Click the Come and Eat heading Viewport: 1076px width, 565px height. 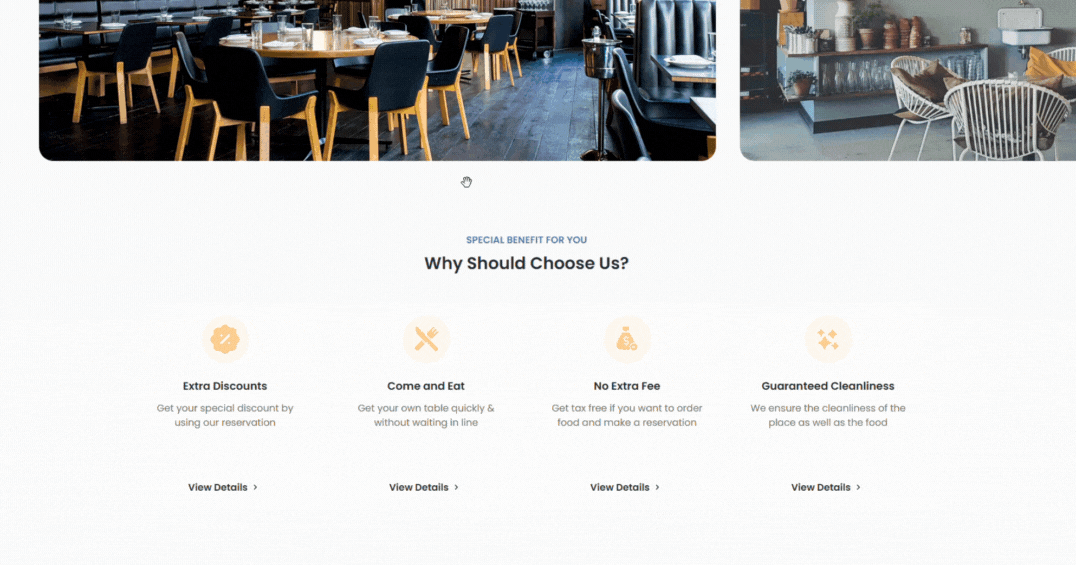point(426,386)
